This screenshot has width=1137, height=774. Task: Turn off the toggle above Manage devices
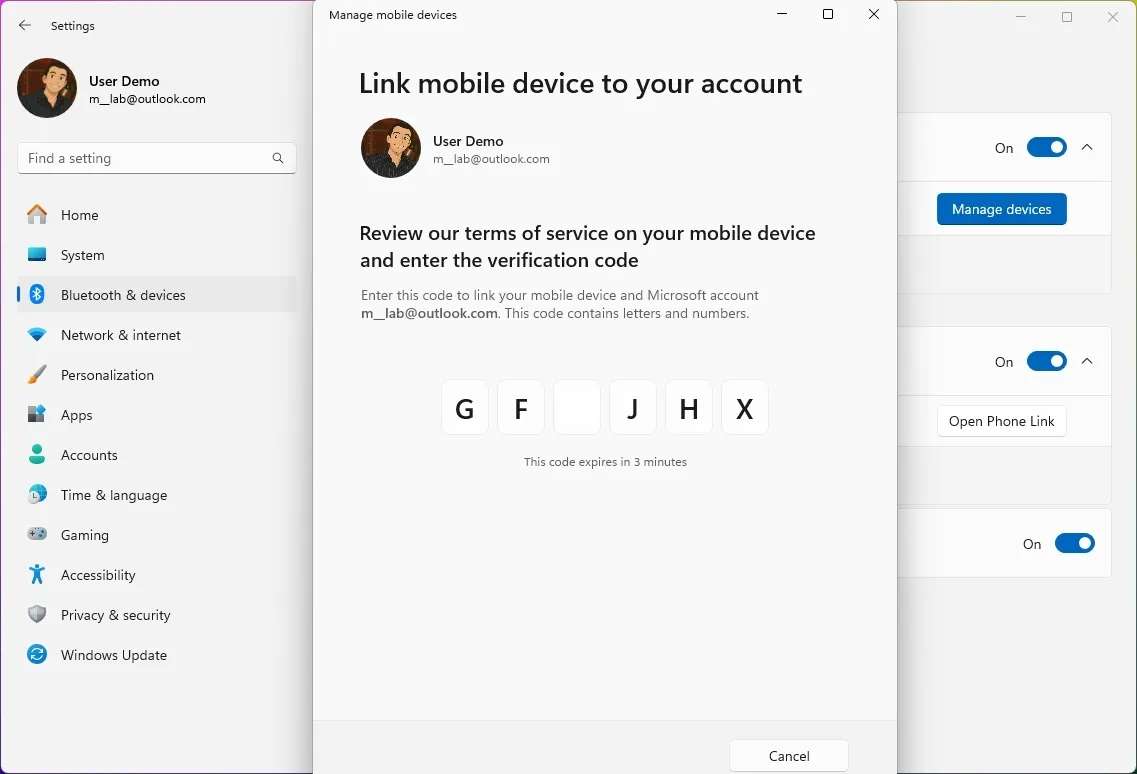tap(1046, 147)
